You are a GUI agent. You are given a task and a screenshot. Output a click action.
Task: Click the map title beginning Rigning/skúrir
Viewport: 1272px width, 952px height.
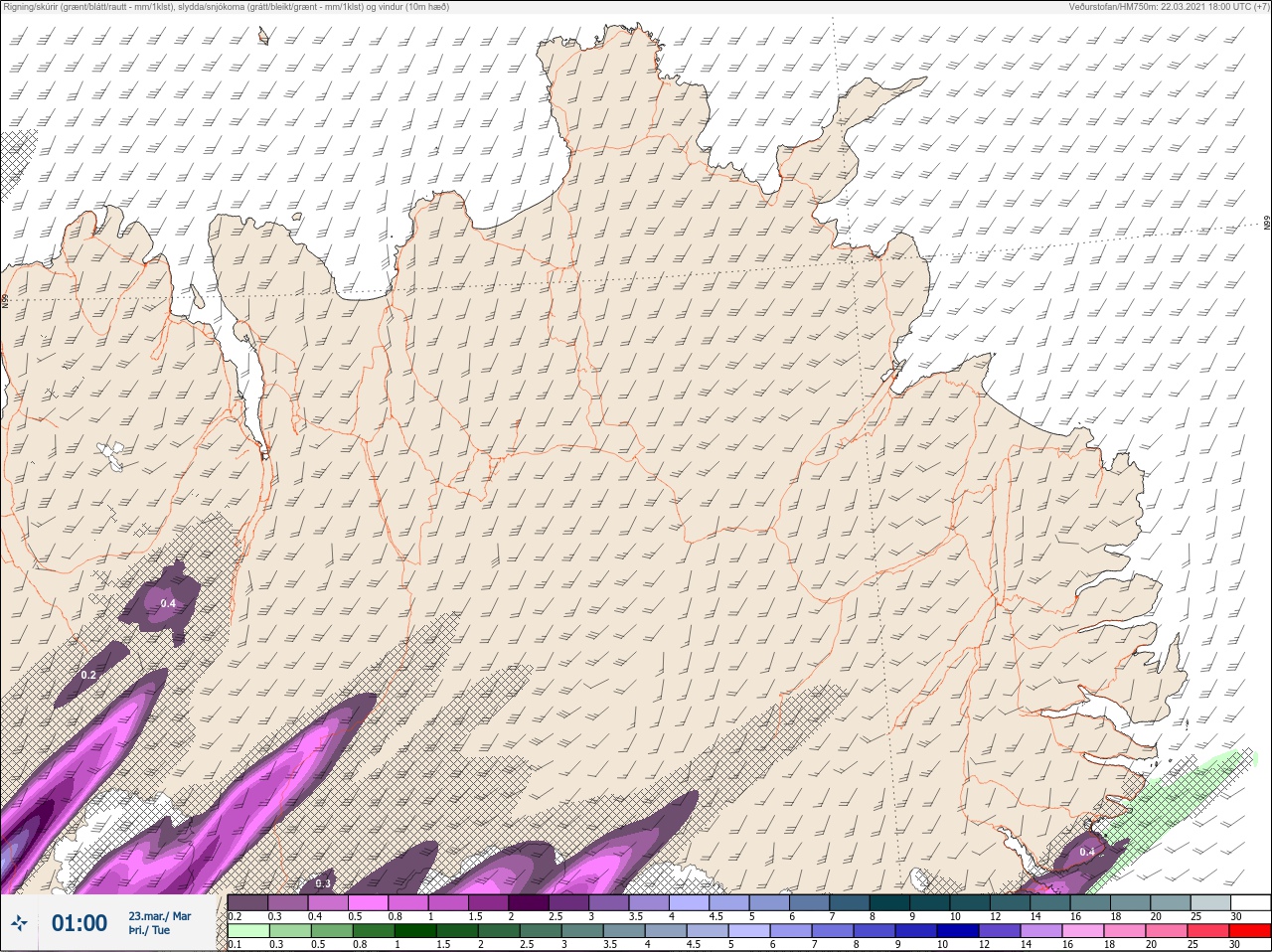(x=226, y=7)
